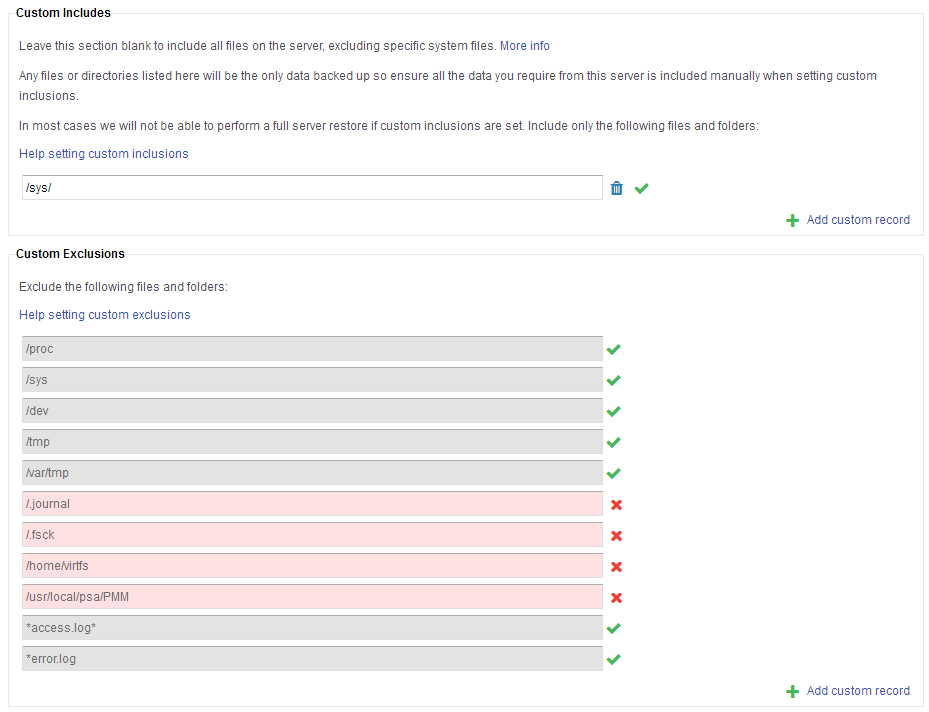This screenshot has width=929, height=712.
Task: Toggle the green check next to /dev exclusion
Action: click(614, 411)
